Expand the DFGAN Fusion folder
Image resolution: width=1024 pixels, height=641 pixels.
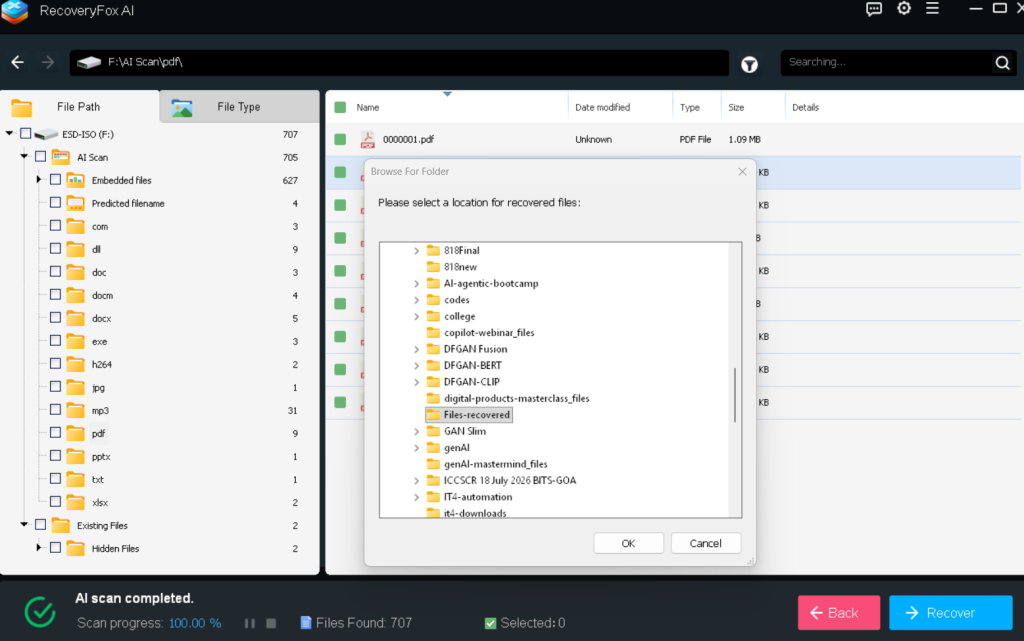pyautogui.click(x=416, y=349)
